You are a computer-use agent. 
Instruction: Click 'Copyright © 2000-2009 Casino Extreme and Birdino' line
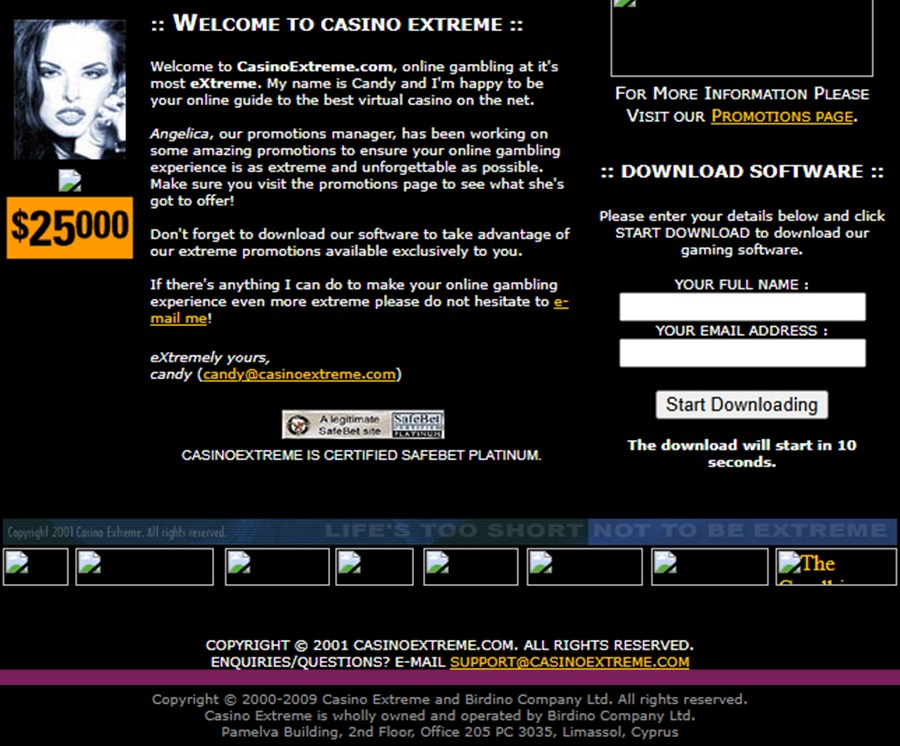tap(449, 699)
